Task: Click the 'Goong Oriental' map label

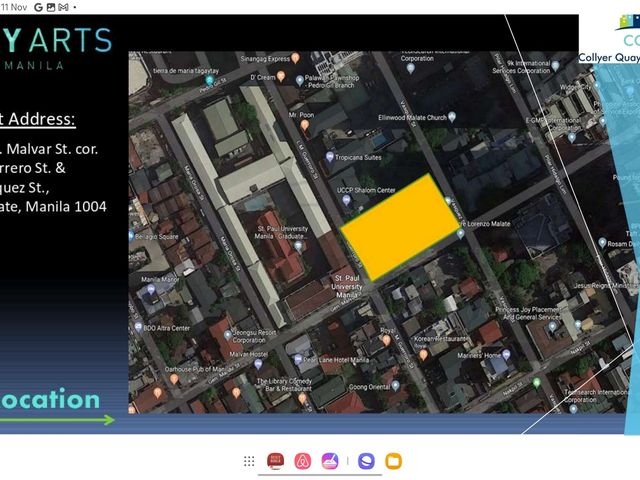Action: [x=369, y=387]
